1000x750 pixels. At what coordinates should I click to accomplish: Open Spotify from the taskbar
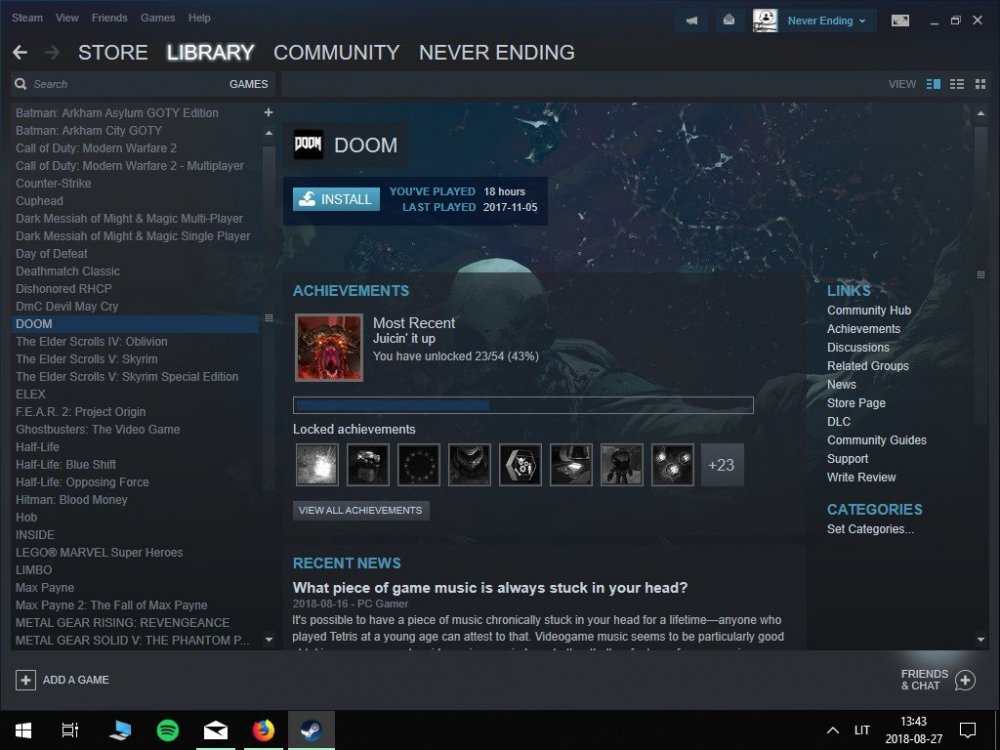click(x=168, y=730)
